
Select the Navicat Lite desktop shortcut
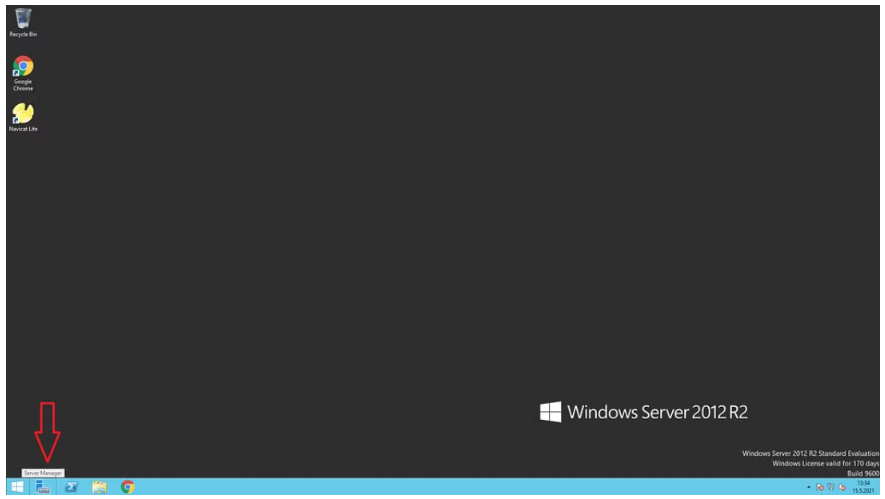pyautogui.click(x=23, y=117)
